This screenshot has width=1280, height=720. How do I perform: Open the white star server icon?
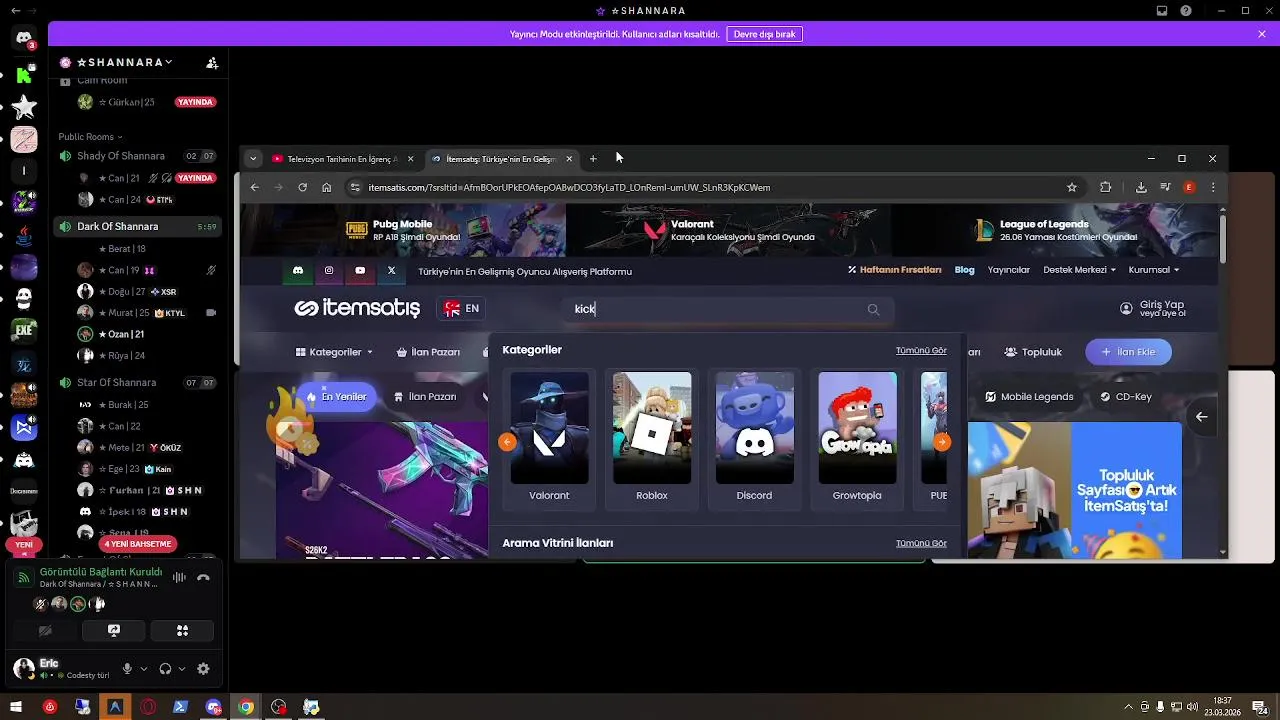tap(24, 107)
